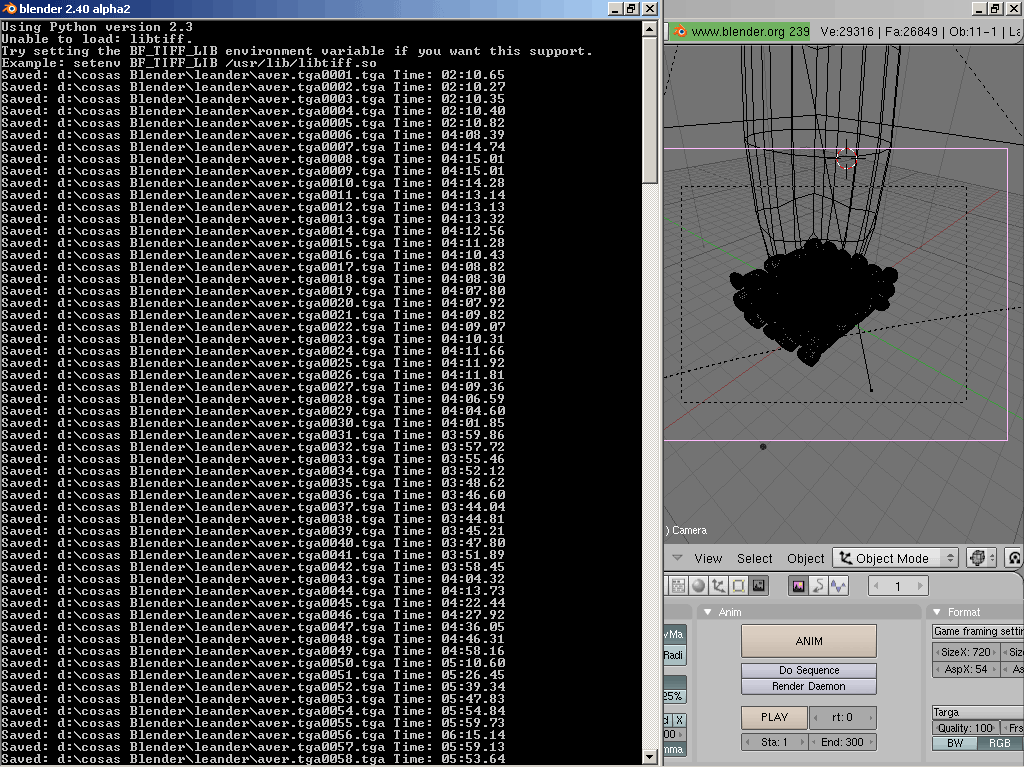Click the console scrollbar down arrow
The image size is (1024, 768).
tap(650, 757)
